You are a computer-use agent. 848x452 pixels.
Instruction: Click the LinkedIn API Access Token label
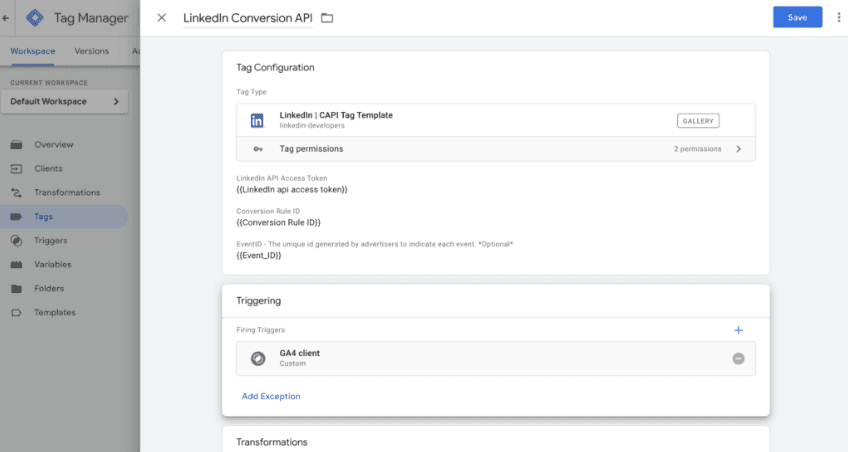pyautogui.click(x=281, y=178)
